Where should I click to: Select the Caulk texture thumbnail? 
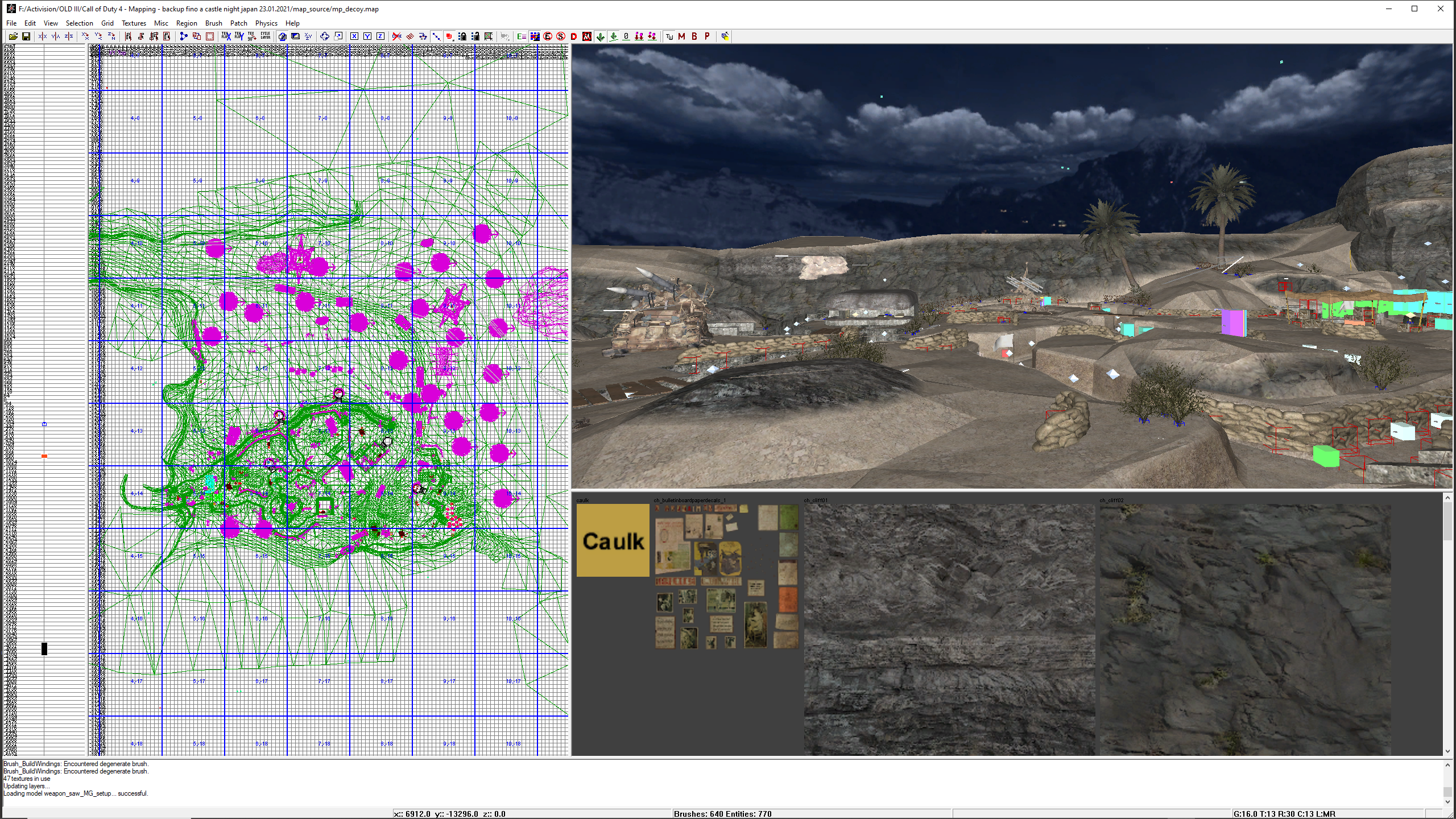point(613,540)
